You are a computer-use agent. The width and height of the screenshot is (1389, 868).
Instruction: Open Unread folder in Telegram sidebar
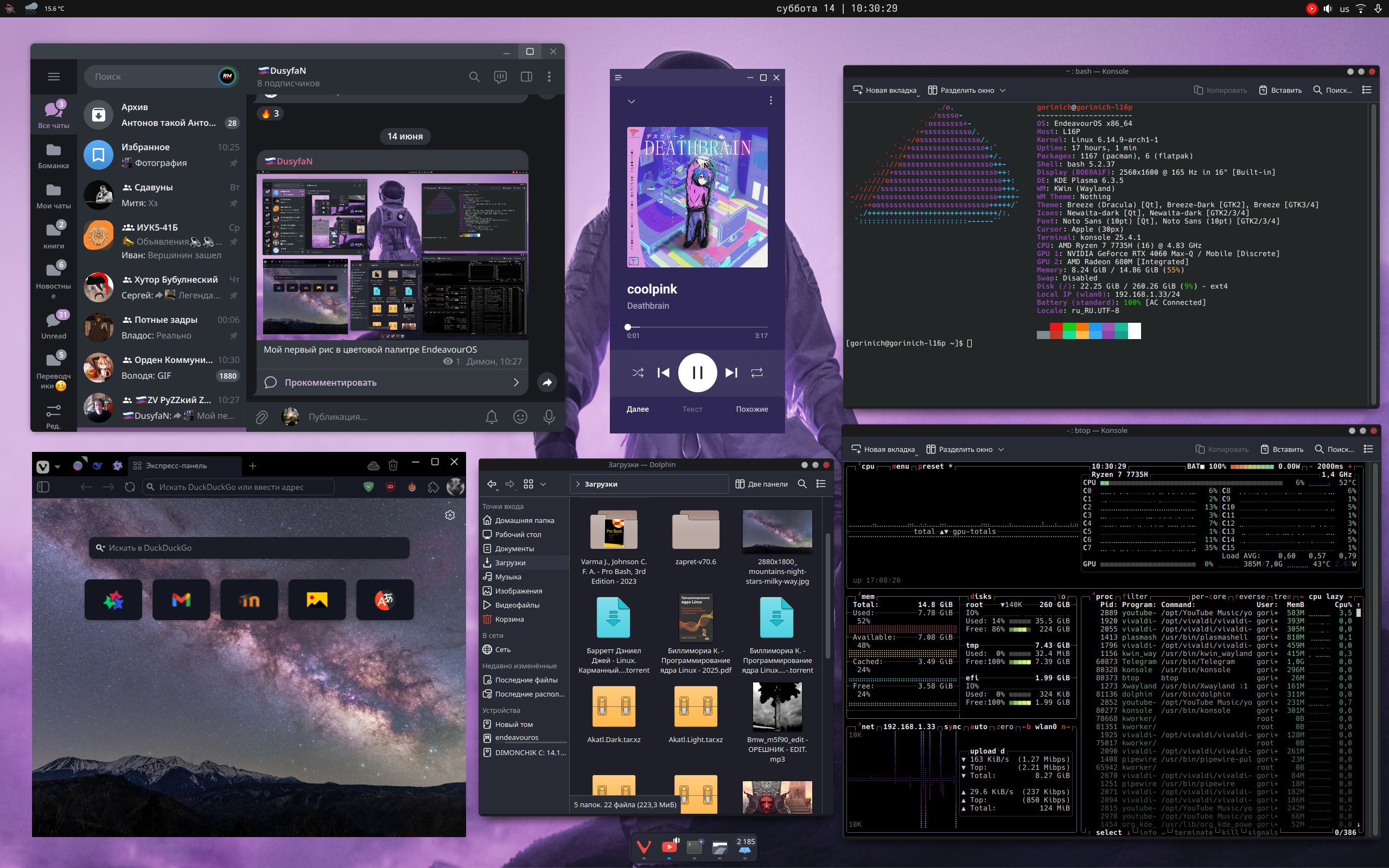pyautogui.click(x=53, y=325)
